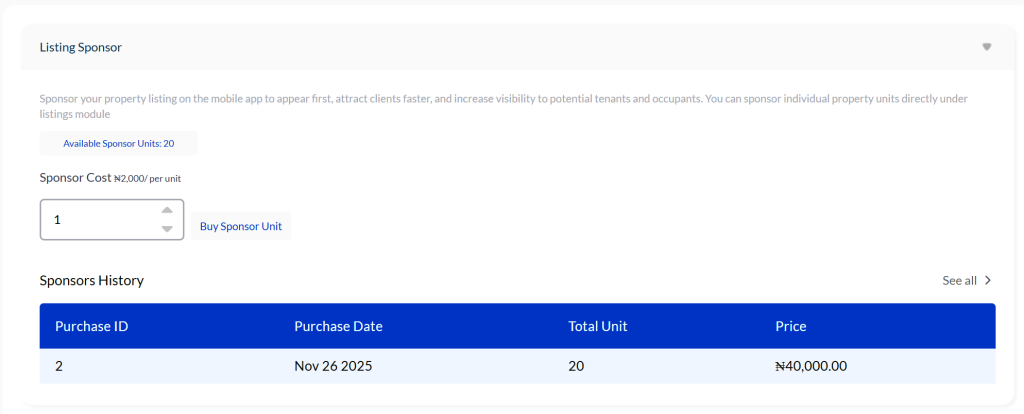Open the See all sponsors history link
The height and width of the screenshot is (414, 1024).
(x=959, y=280)
